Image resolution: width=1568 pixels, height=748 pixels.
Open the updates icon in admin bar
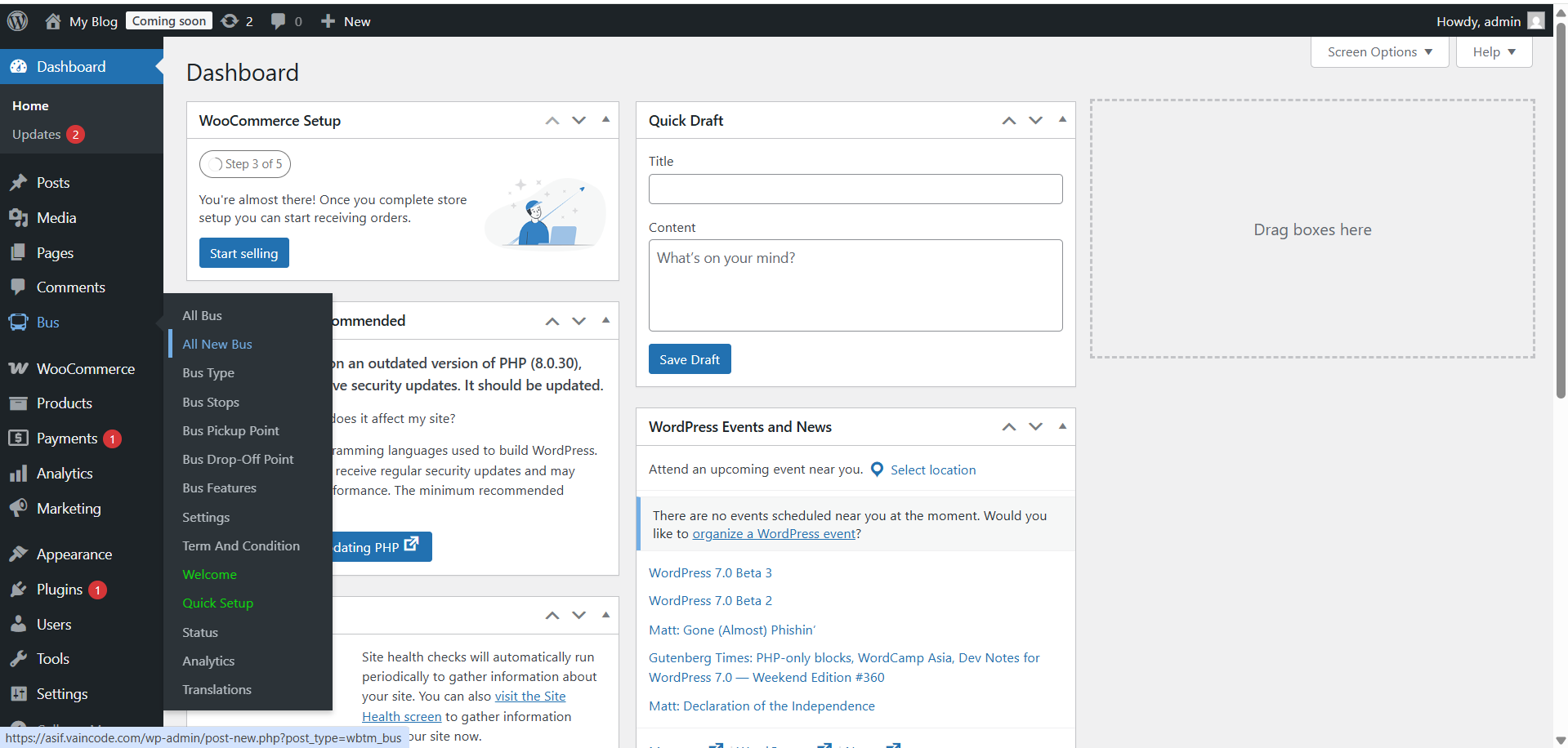click(x=230, y=21)
